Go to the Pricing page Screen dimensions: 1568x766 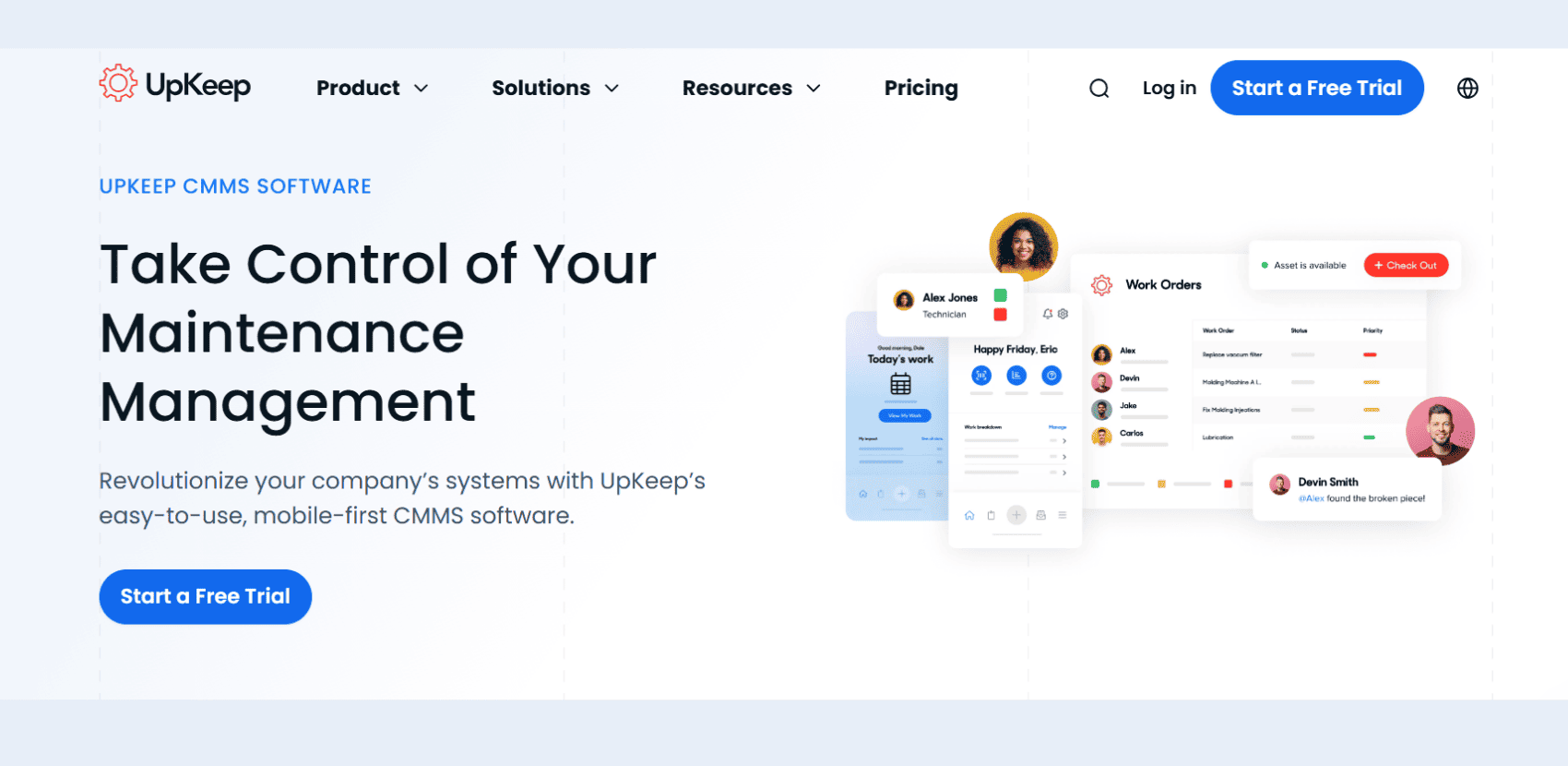click(921, 88)
